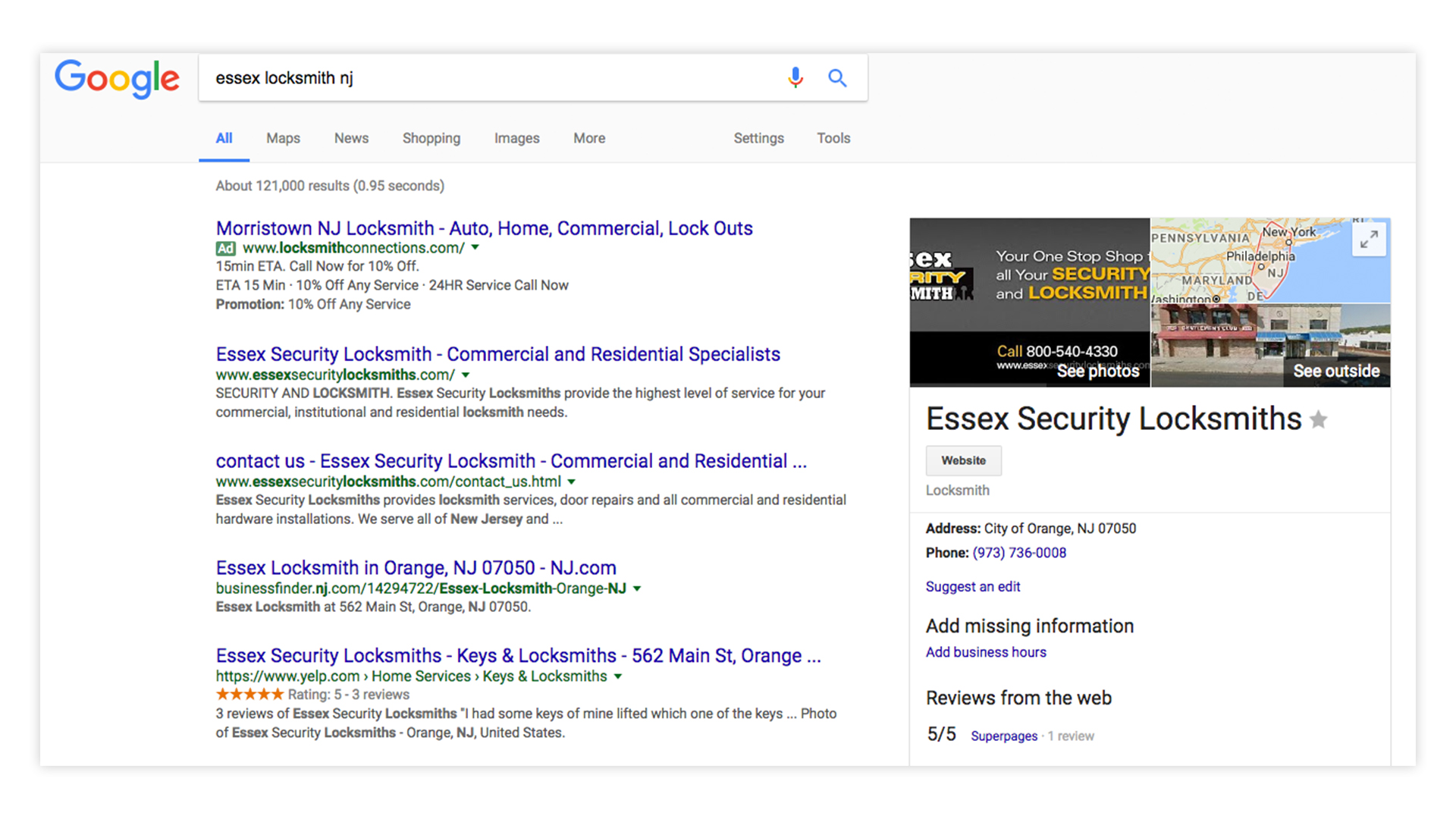Viewport: 1456px width, 819px height.
Task: Switch to the Maps tab
Action: (x=283, y=138)
